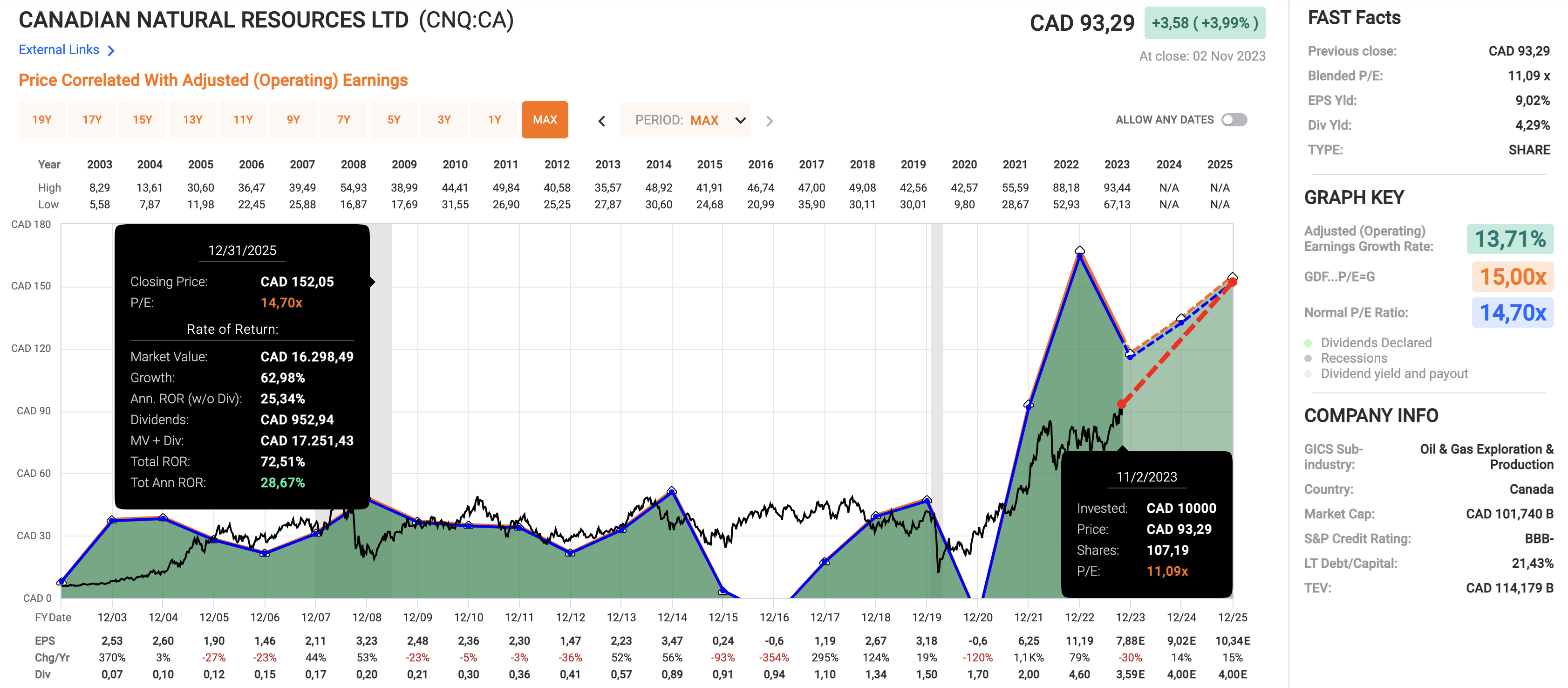Click the Tot Ann ROR 28,67% in tooltip
The height and width of the screenshot is (688, 1568).
point(282,483)
